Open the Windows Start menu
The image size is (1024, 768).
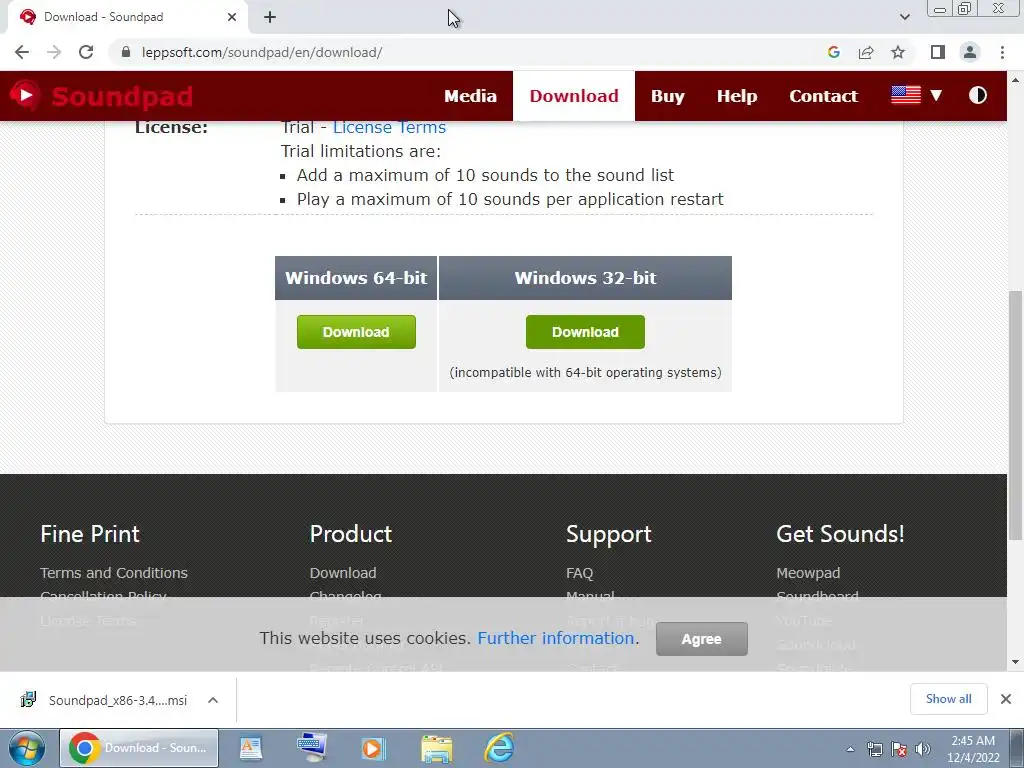click(26, 748)
